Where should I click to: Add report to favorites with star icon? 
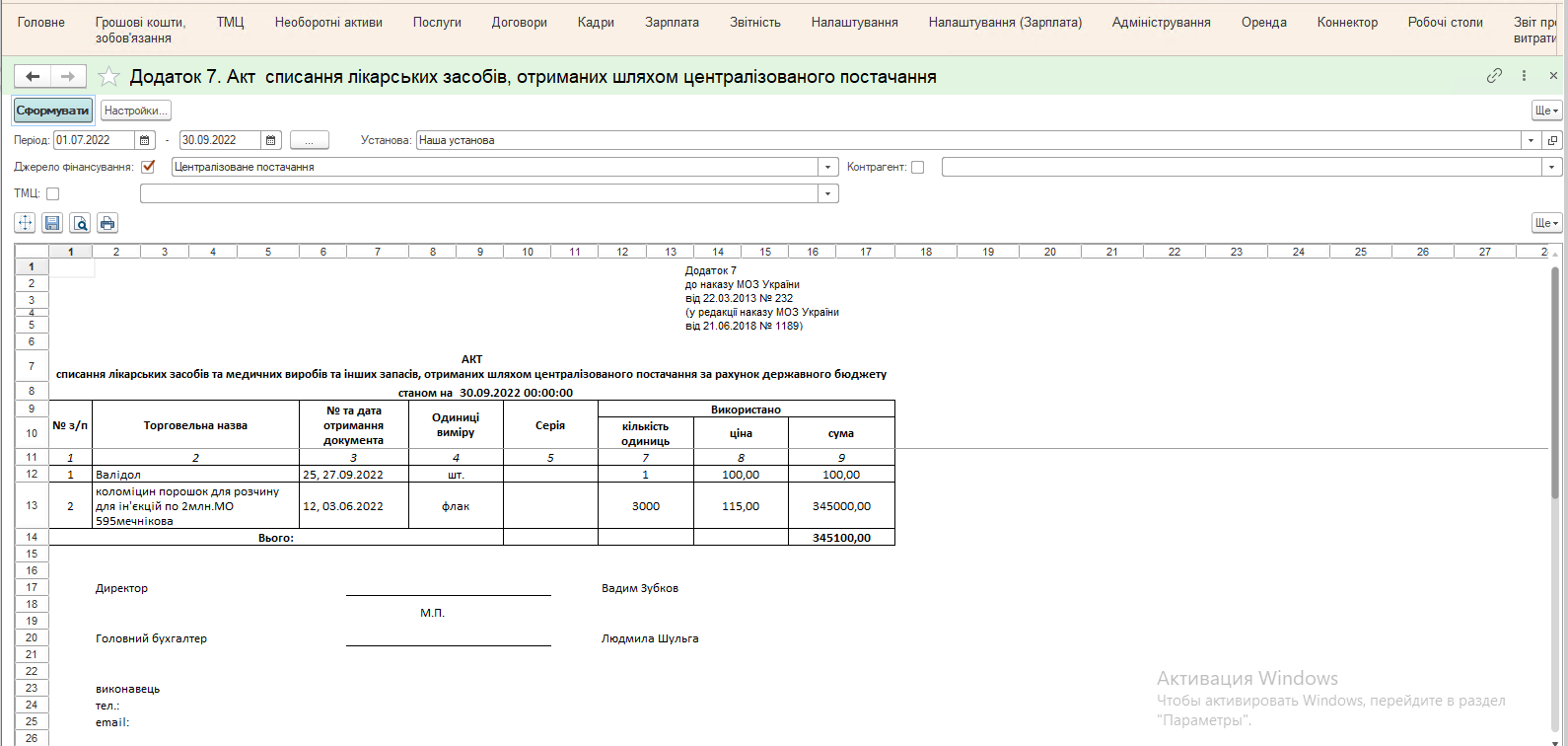click(109, 77)
